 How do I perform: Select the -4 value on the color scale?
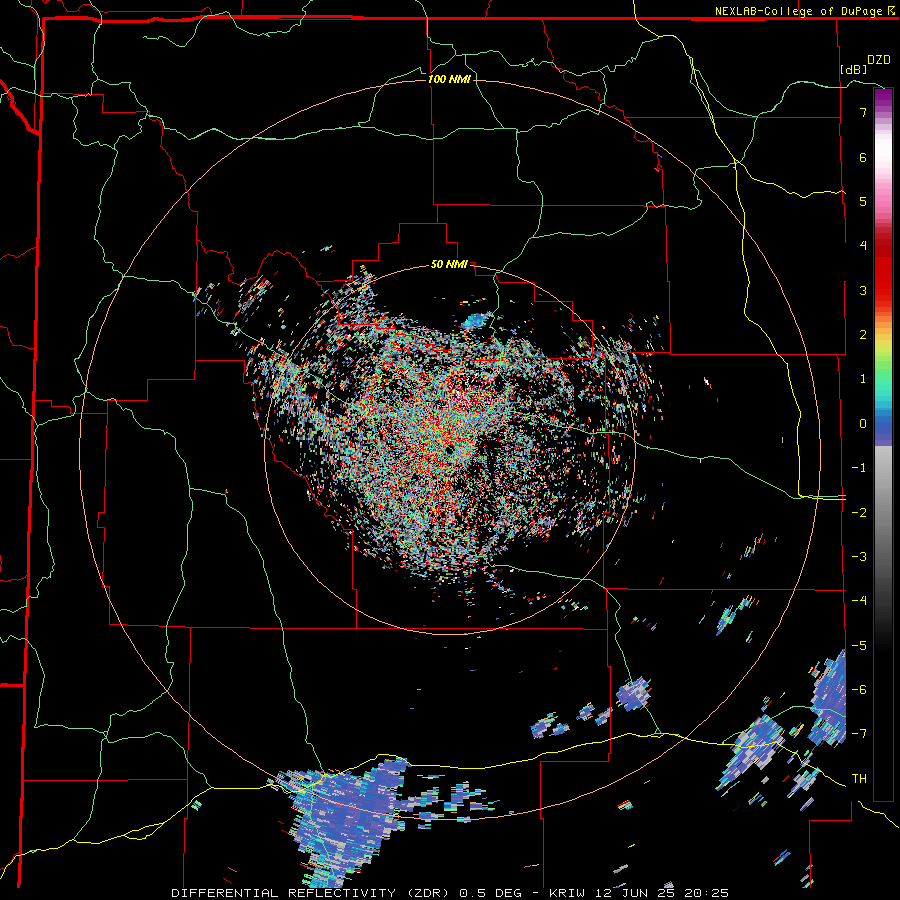click(x=859, y=601)
